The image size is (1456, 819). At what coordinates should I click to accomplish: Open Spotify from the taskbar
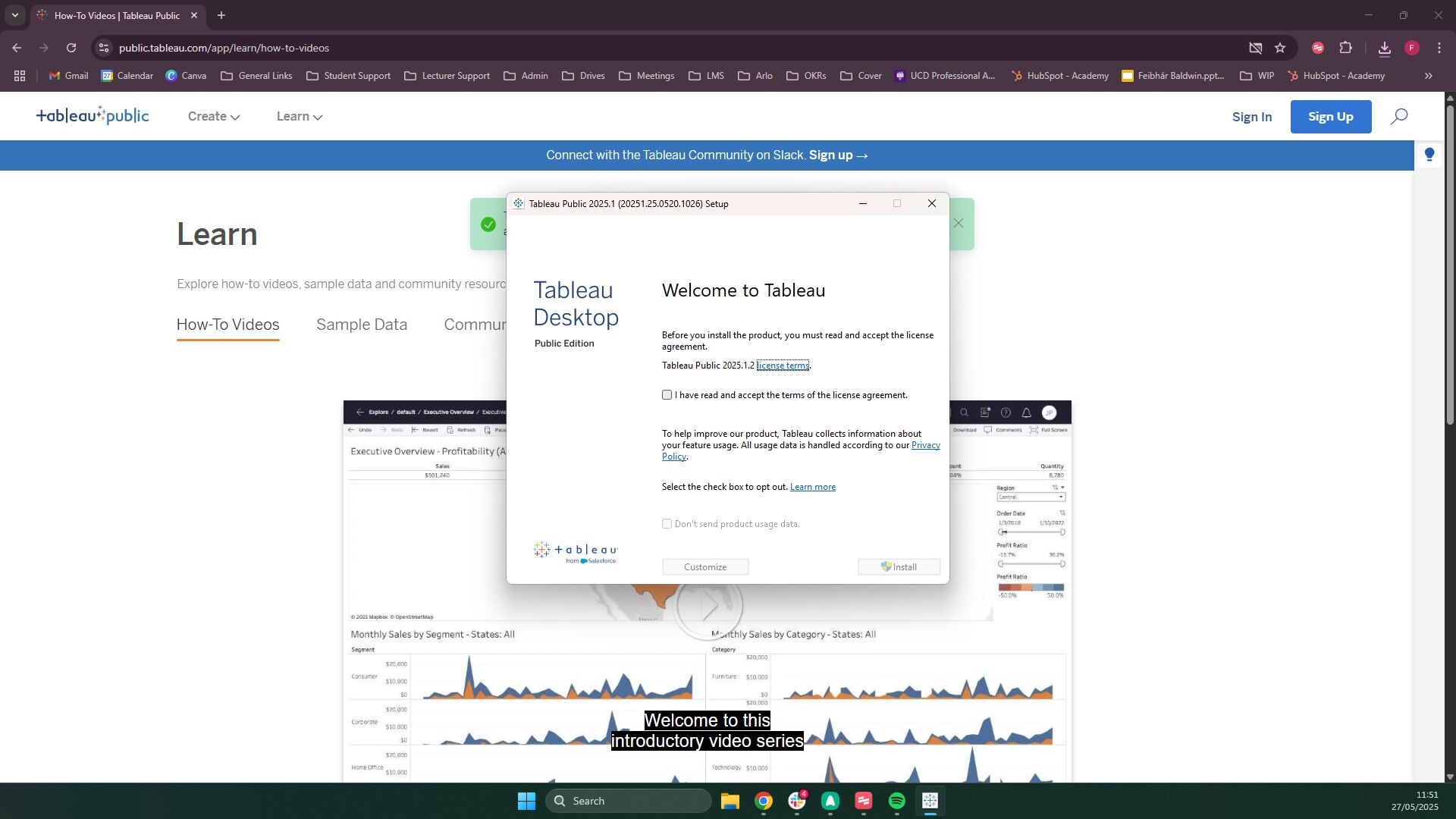click(x=896, y=801)
